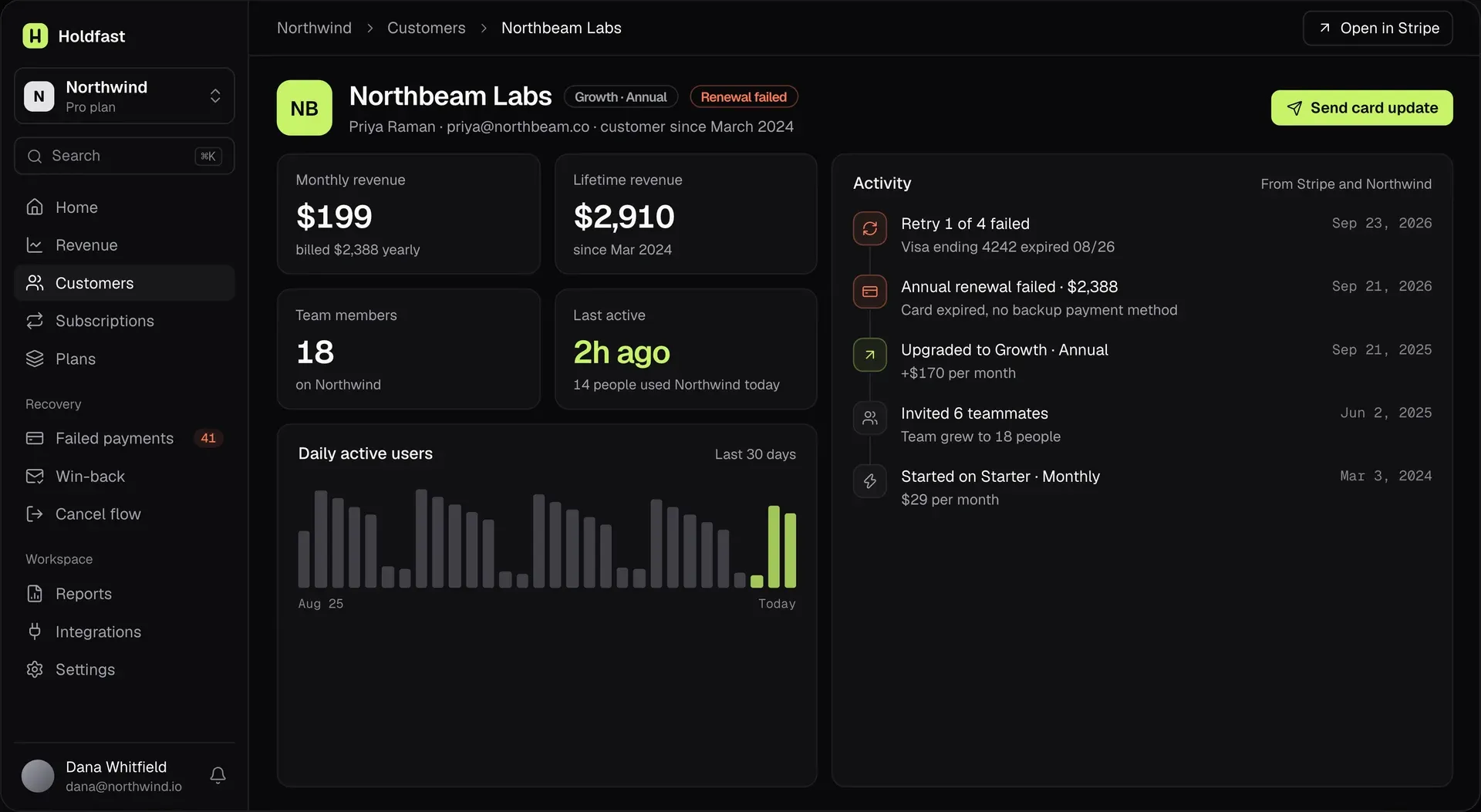The height and width of the screenshot is (812, 1481).
Task: Focus the Search input field
Action: [x=124, y=156]
